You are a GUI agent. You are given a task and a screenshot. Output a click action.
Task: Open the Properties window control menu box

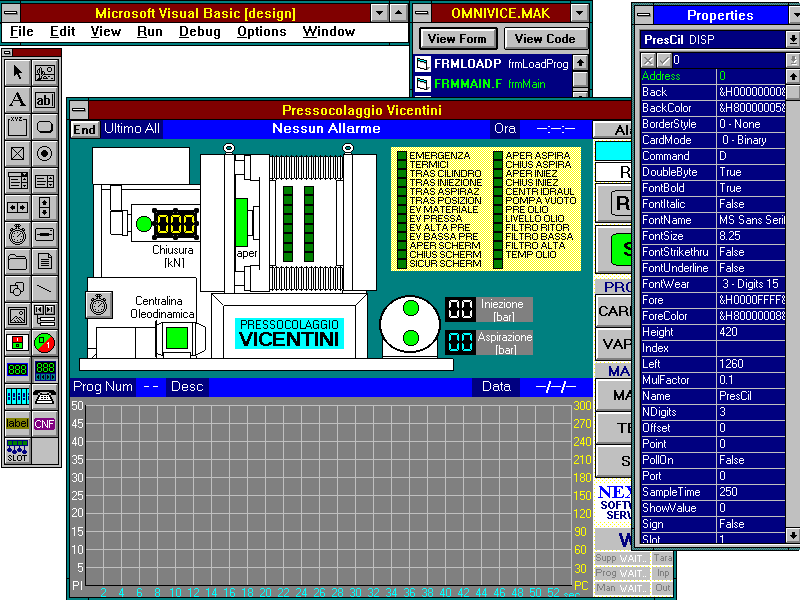pos(643,15)
